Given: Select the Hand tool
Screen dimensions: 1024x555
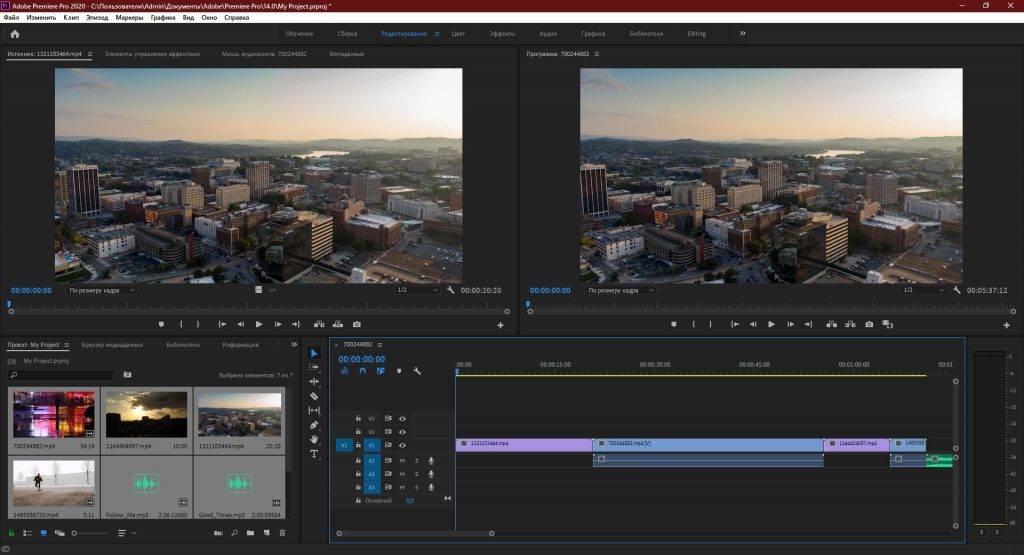Looking at the screenshot, I should pos(314,439).
